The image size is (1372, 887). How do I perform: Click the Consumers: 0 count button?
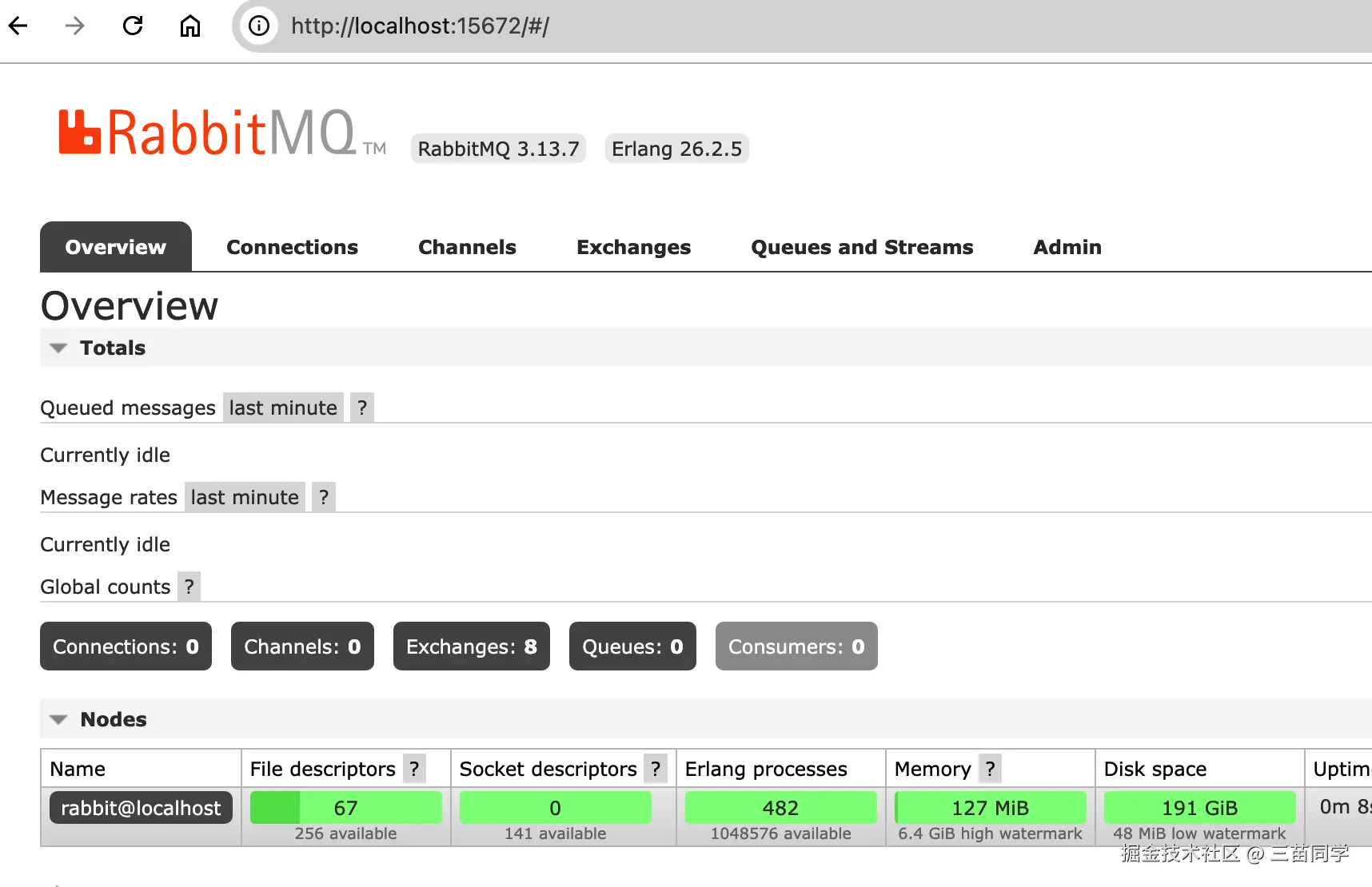point(796,646)
